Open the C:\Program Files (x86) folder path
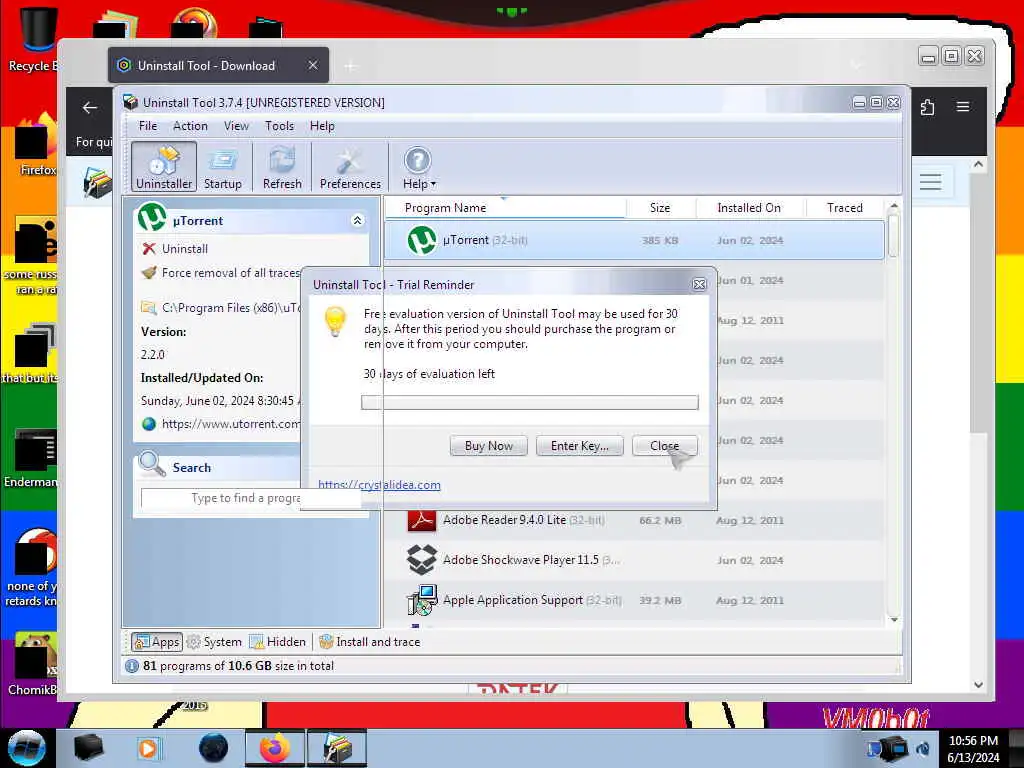 pyautogui.click(x=231, y=308)
